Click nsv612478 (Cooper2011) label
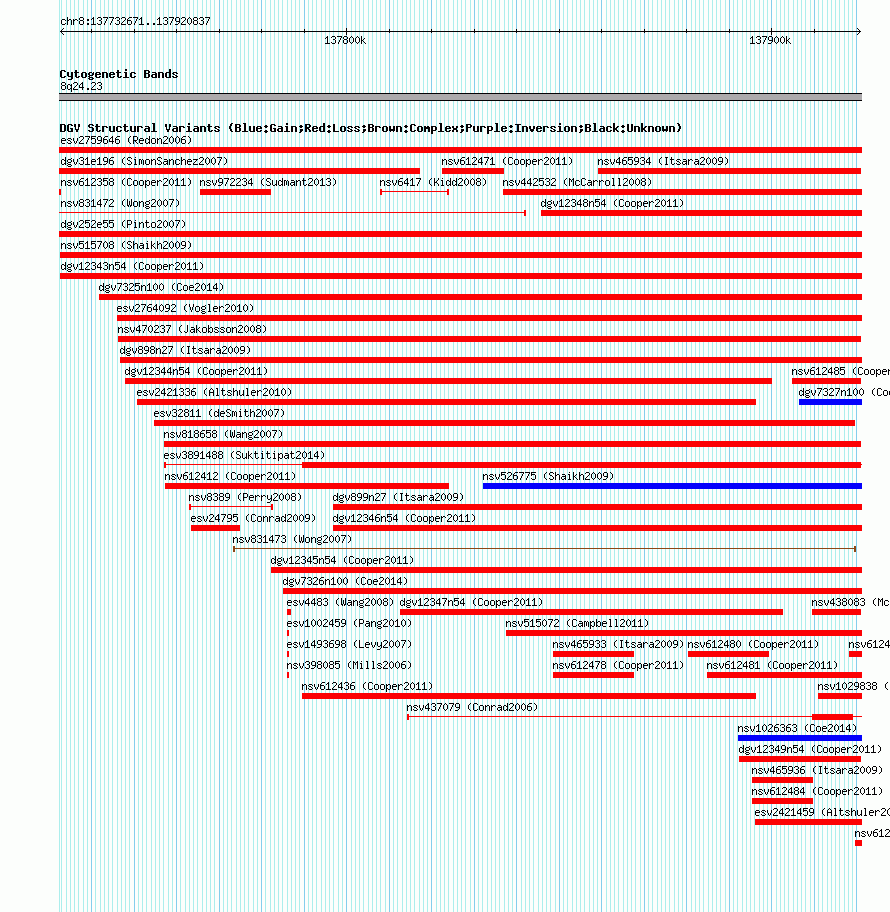This screenshot has width=890, height=912. tap(618, 664)
